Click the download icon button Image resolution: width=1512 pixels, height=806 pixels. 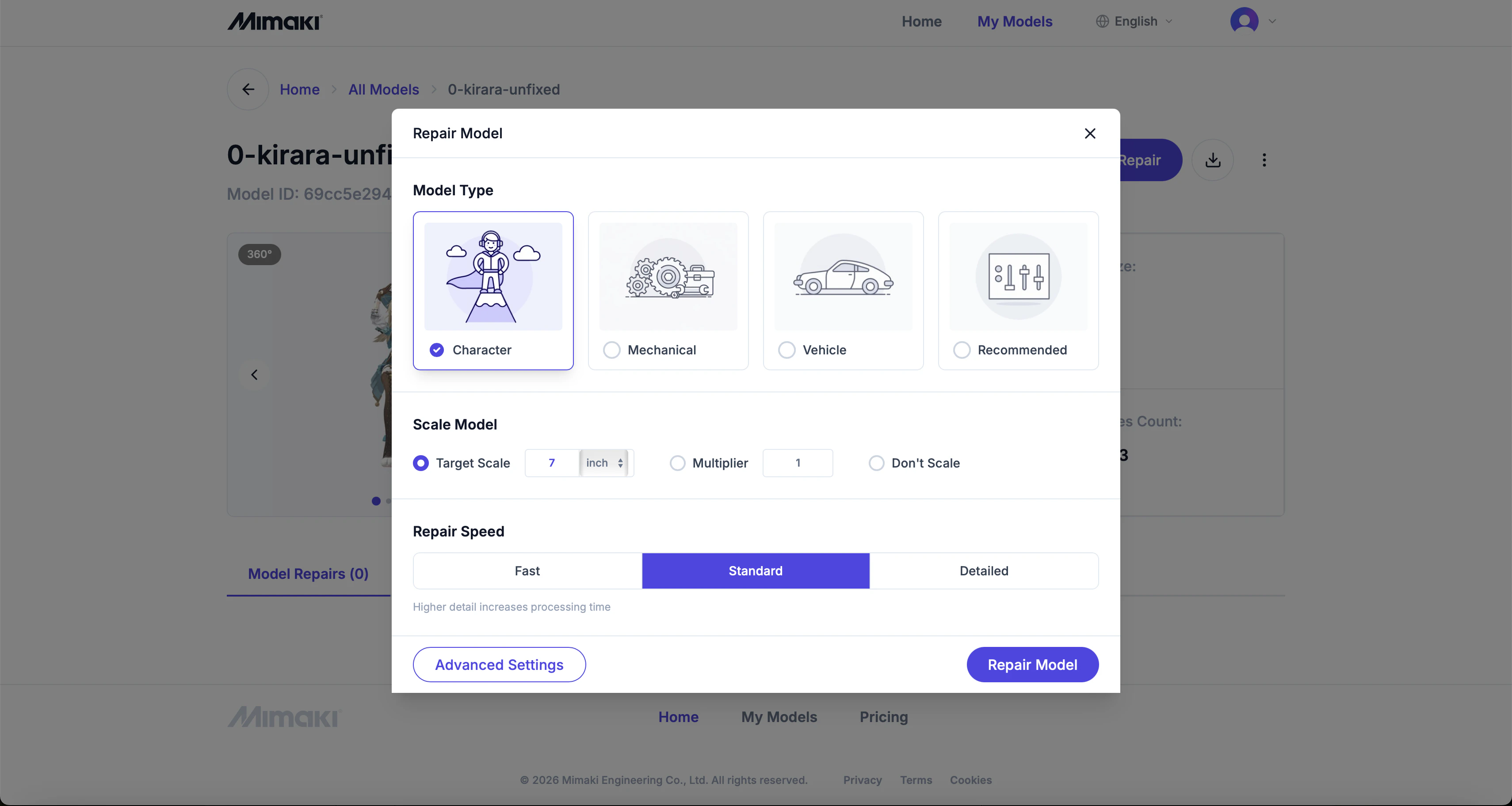click(1213, 160)
